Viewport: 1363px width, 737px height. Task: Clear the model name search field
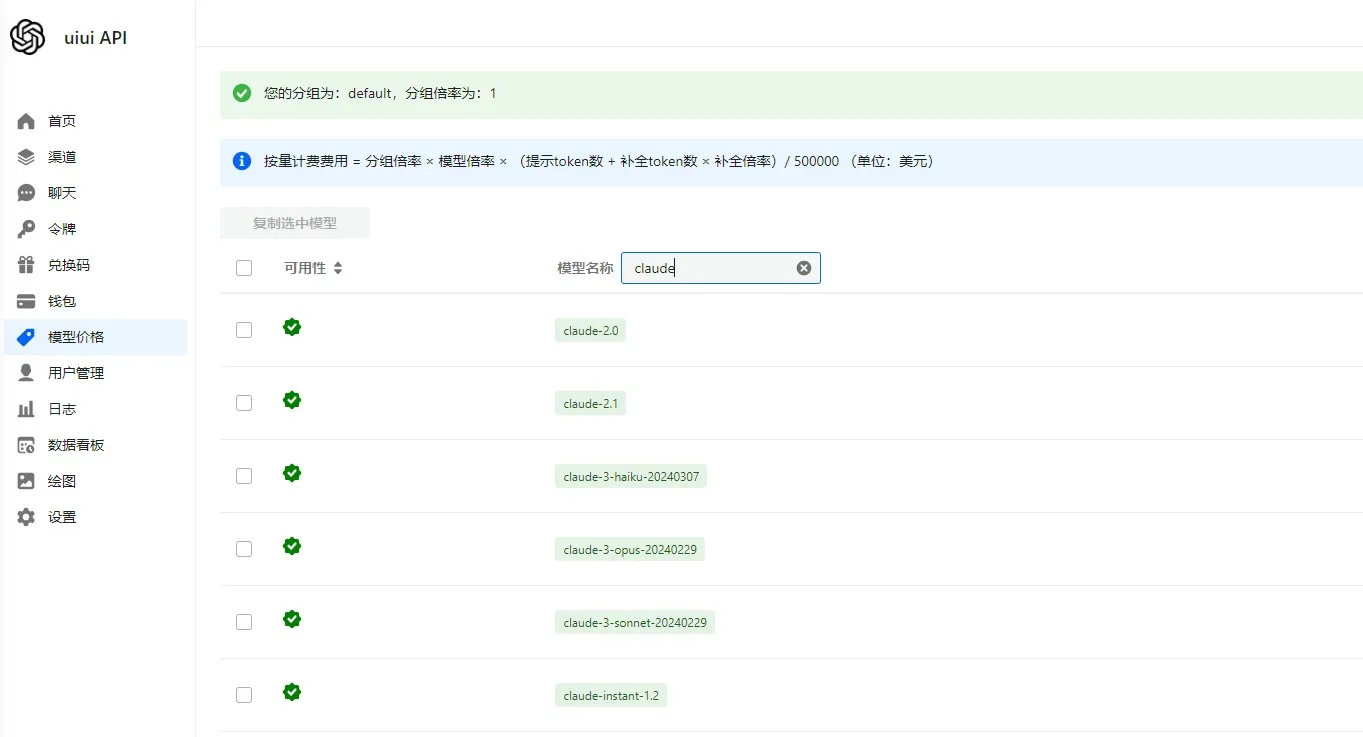point(803,268)
